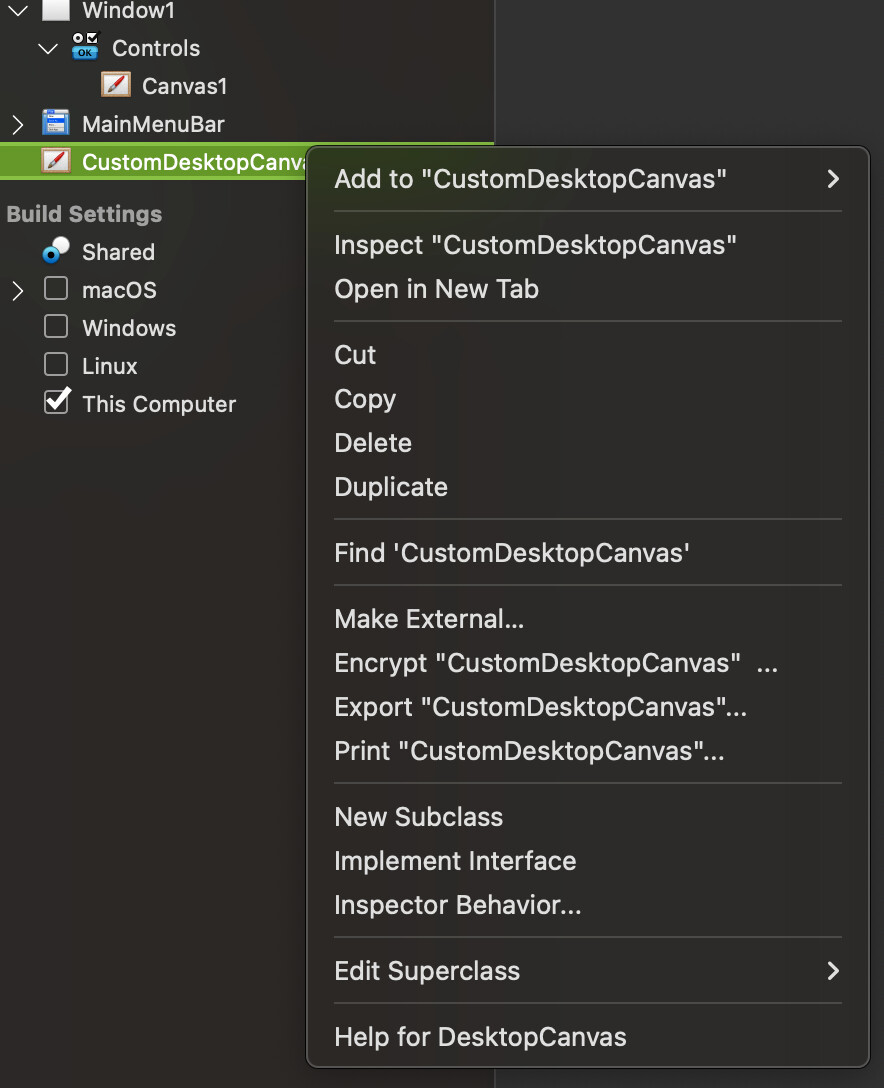884x1088 pixels.
Task: Uncheck the This Computer checkbox
Action: click(x=56, y=403)
